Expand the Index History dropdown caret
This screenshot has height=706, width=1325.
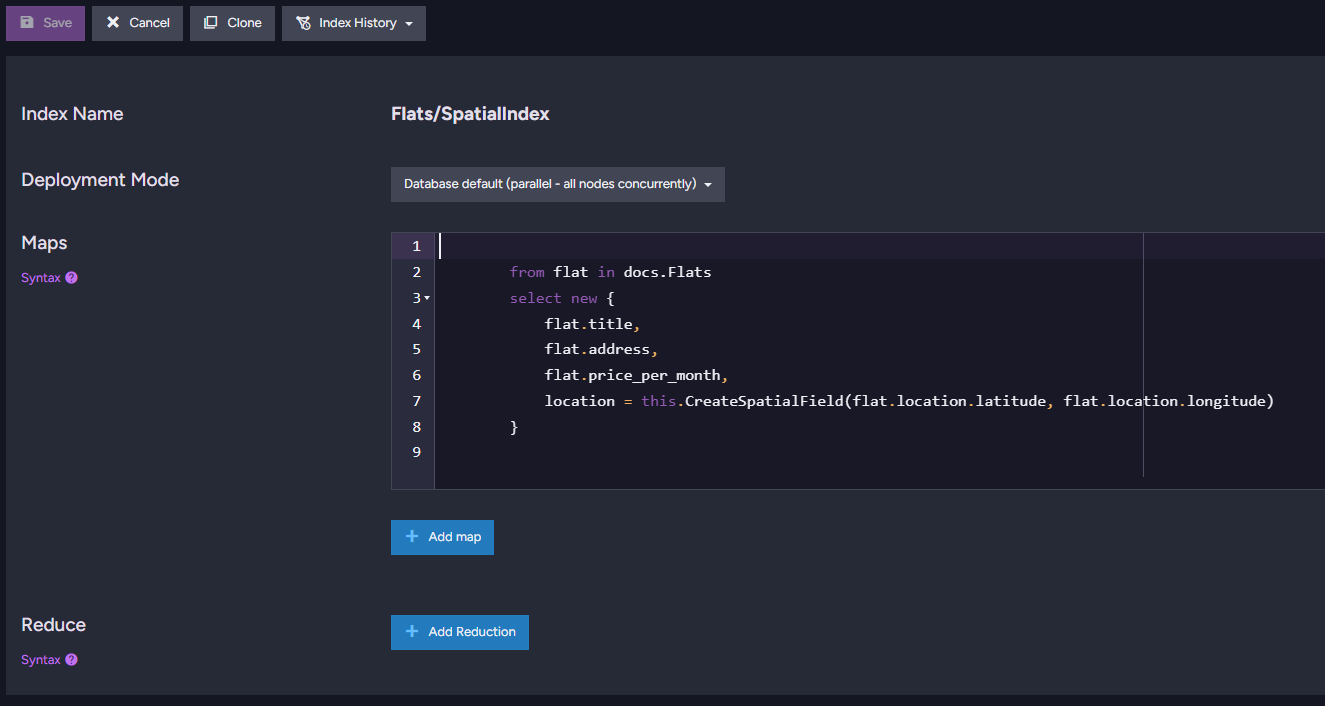coord(409,24)
